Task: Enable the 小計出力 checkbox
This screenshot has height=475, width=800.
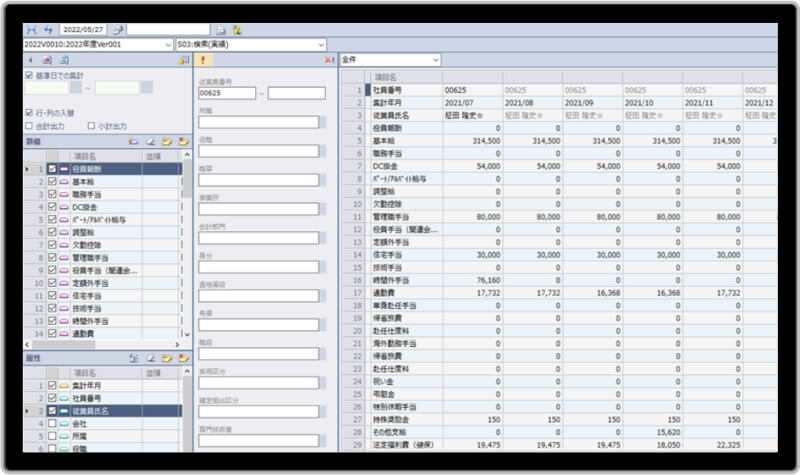Action: pos(91,127)
